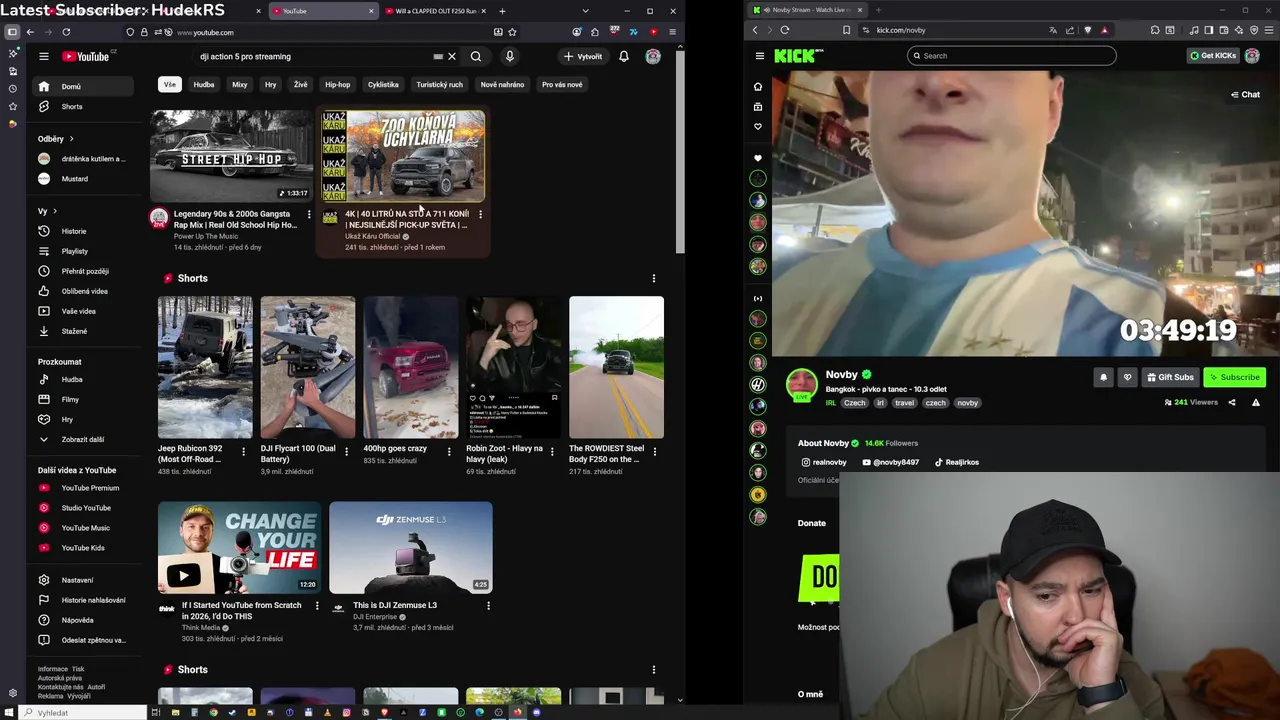This screenshot has height=720, width=1280.
Task: Select the Hudba filter chip
Action: 204,84
